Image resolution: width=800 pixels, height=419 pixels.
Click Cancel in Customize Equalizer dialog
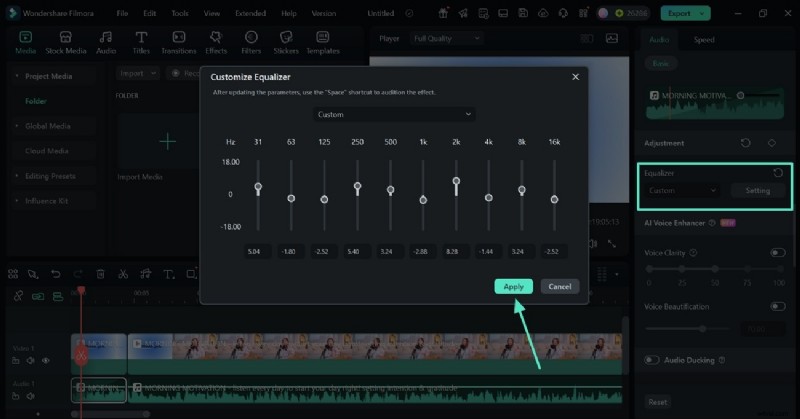[x=560, y=286]
